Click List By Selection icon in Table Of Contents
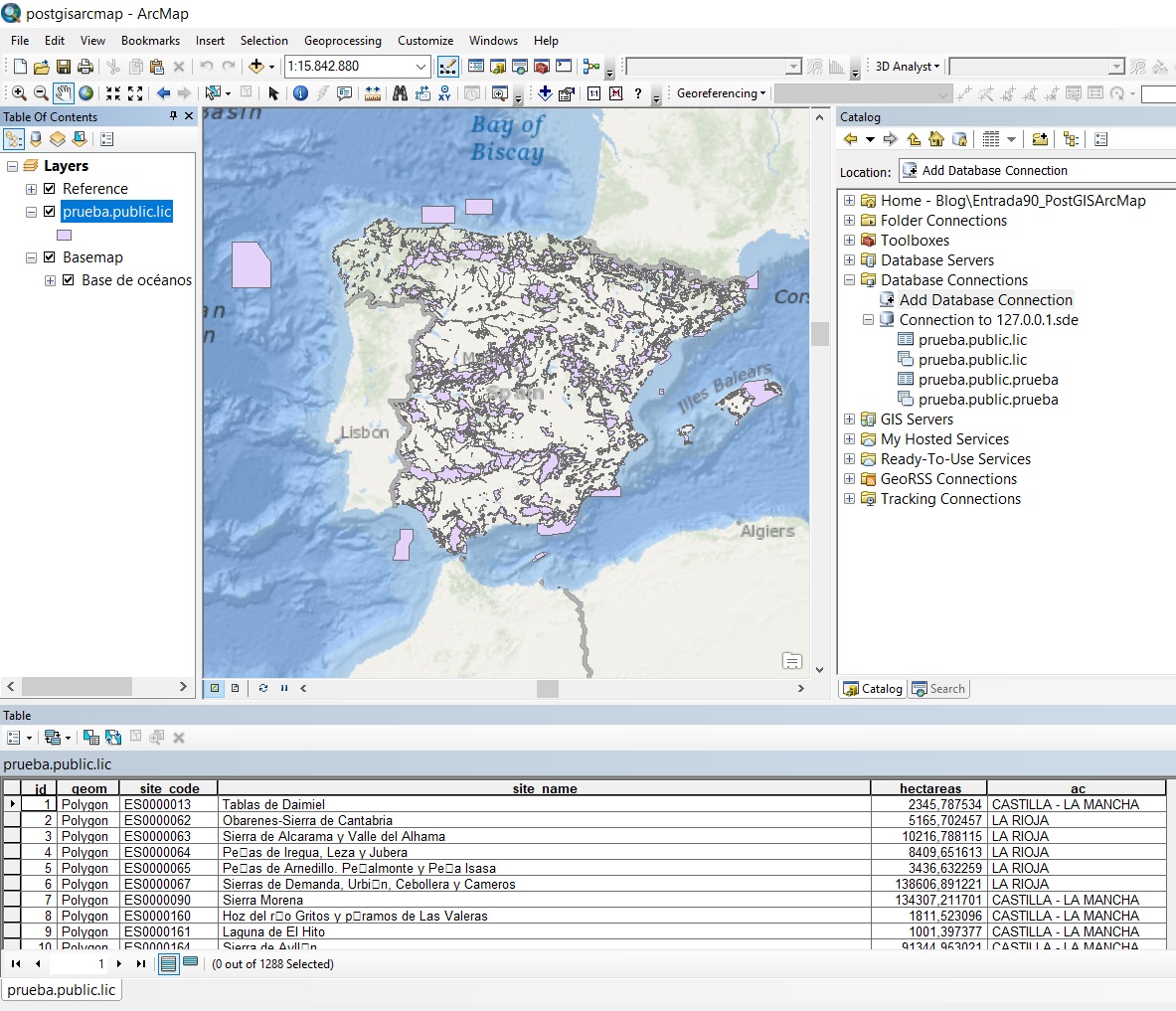 (x=80, y=139)
